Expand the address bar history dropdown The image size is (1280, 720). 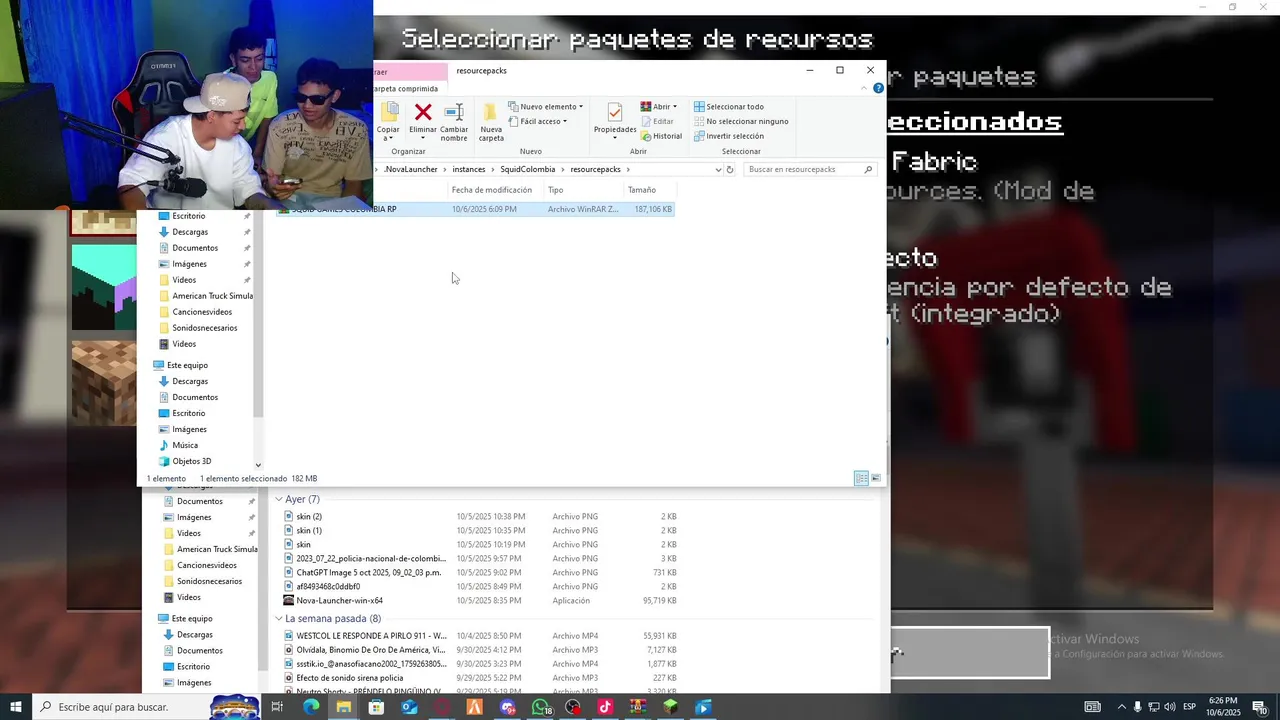coord(718,169)
